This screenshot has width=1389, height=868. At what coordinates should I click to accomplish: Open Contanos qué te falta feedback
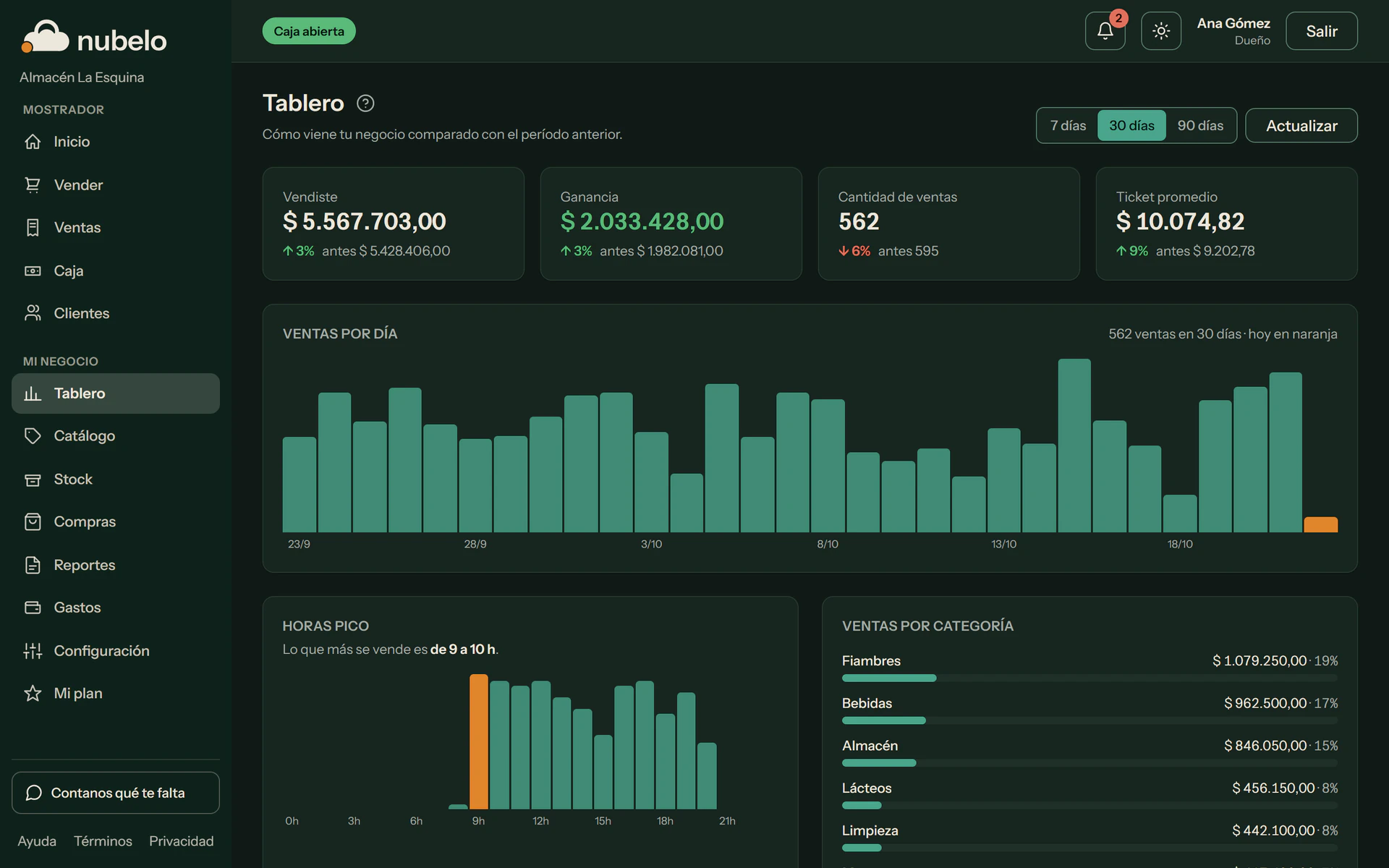[116, 793]
